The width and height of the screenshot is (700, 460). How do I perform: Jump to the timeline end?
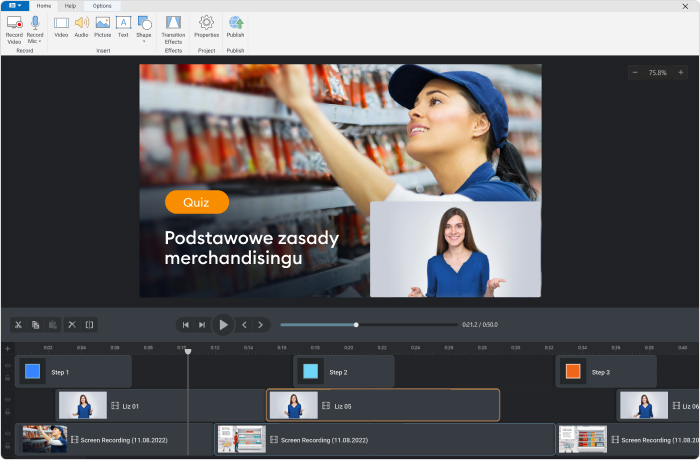point(202,325)
